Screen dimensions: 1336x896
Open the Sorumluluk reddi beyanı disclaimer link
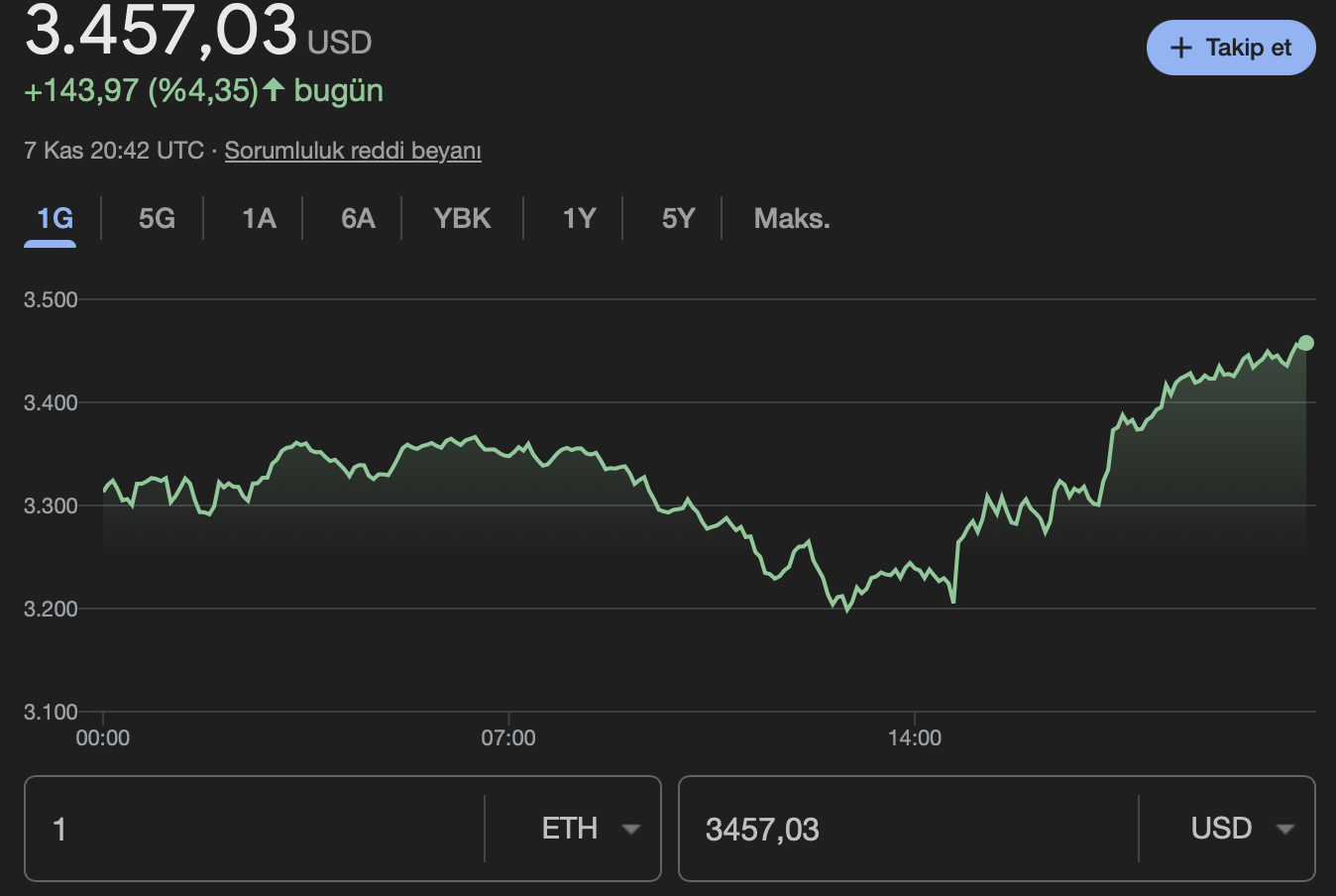coord(352,151)
